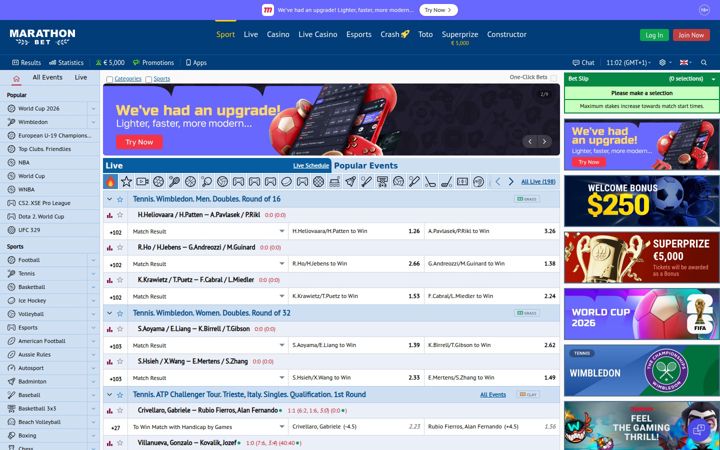Open Match Result dropdown for H.Heliovaara / H.Patten
The image size is (720, 450).
coord(208,231)
